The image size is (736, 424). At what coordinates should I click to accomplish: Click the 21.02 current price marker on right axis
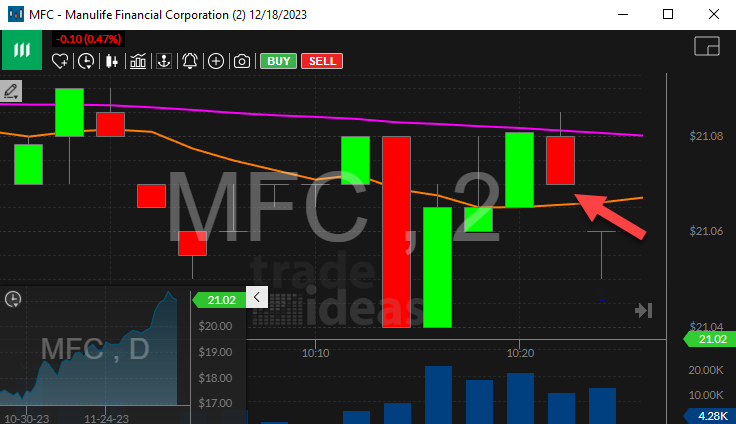[x=711, y=339]
